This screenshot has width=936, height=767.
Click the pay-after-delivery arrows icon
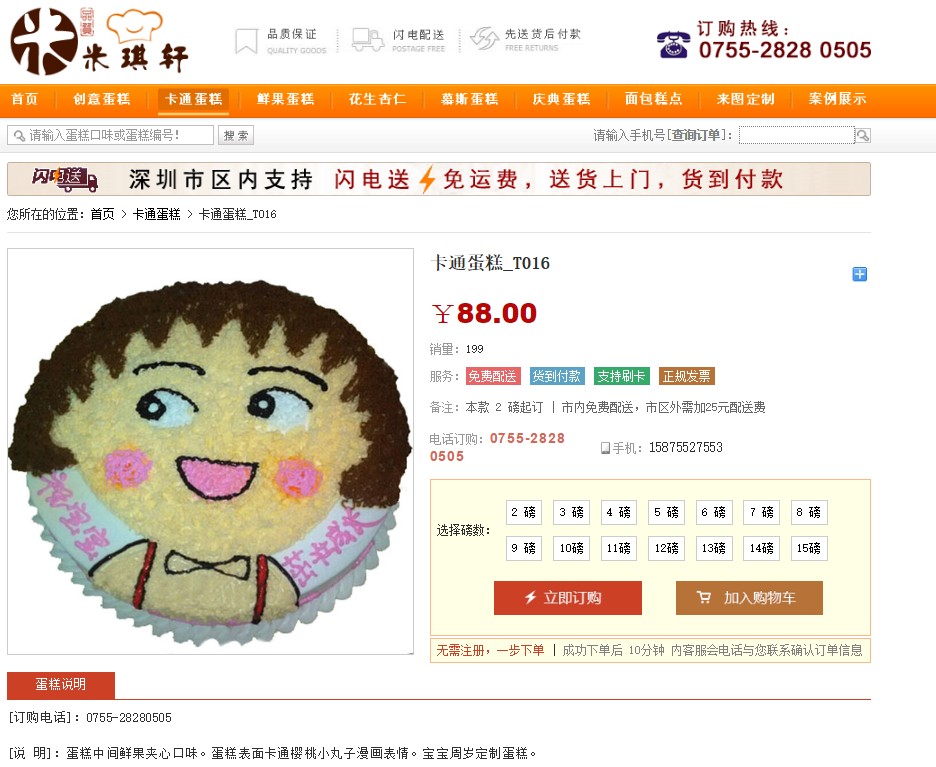tap(484, 39)
